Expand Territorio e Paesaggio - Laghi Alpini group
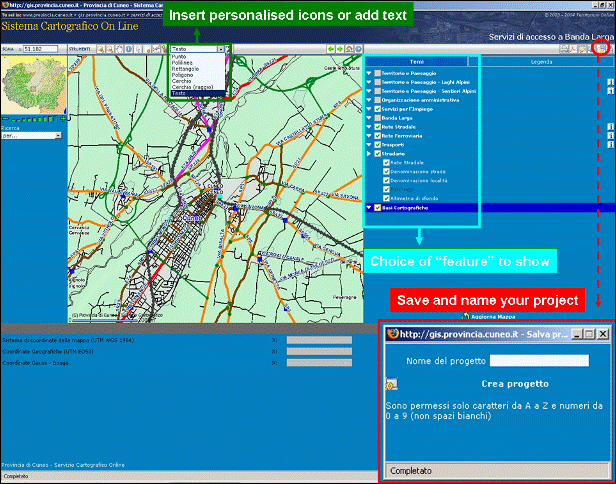The width and height of the screenshot is (616, 484). point(369,82)
